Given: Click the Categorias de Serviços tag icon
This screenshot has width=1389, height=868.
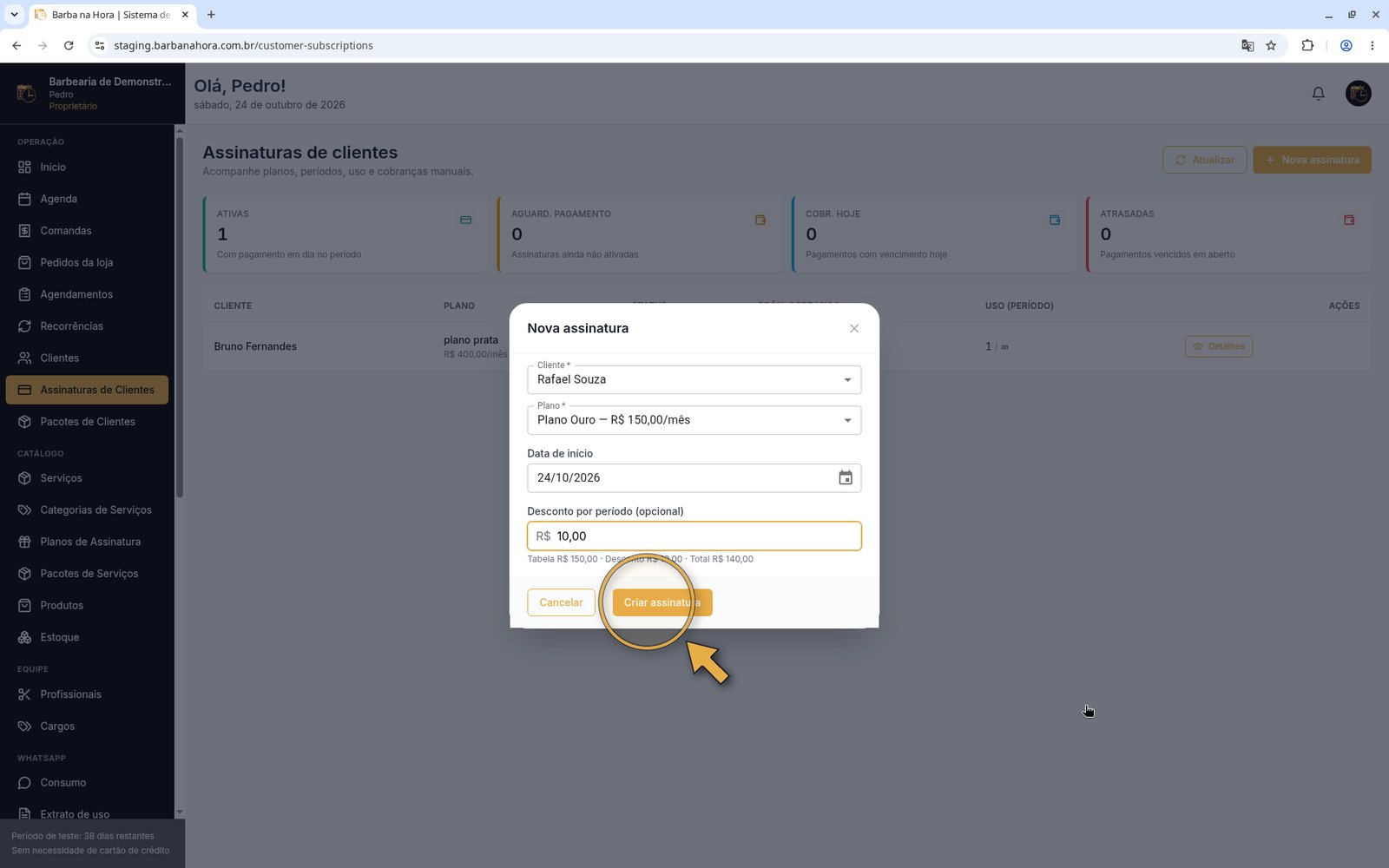Looking at the screenshot, I should (24, 510).
